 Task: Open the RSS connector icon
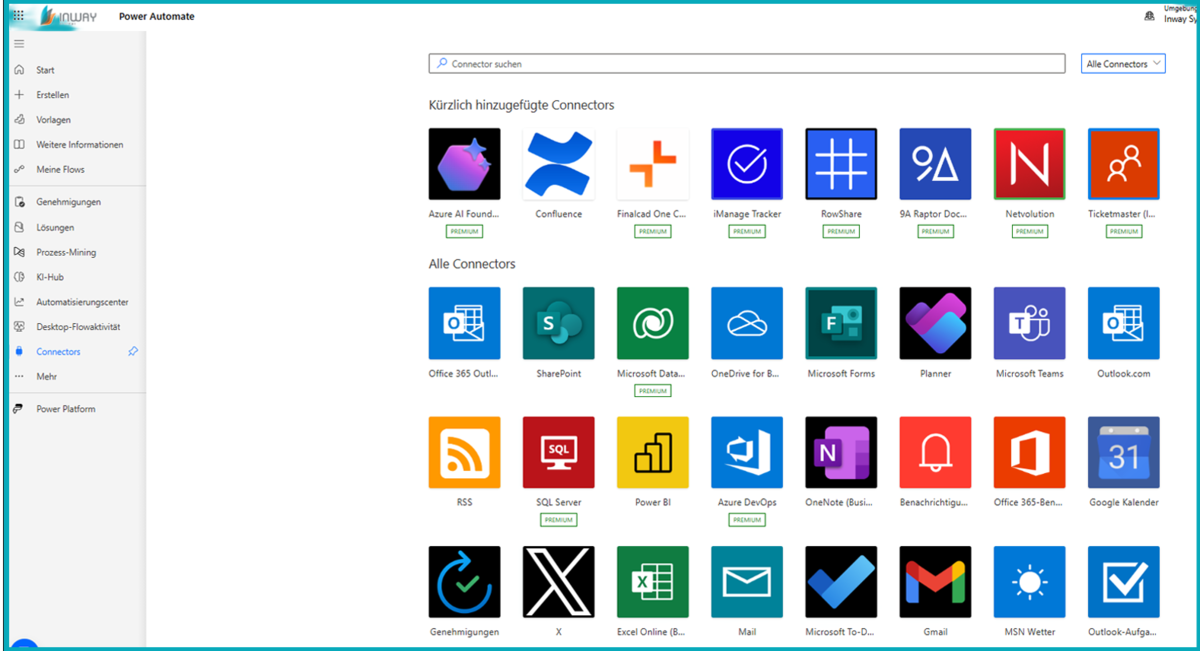click(464, 453)
